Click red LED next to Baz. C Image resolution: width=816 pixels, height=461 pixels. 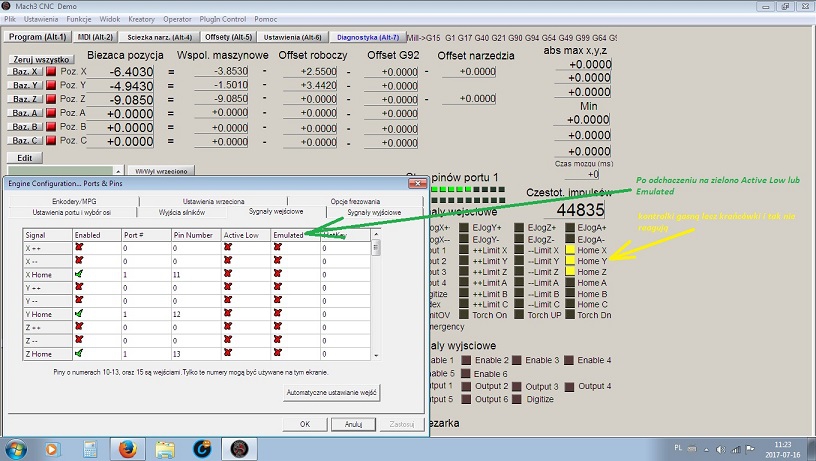click(51, 140)
